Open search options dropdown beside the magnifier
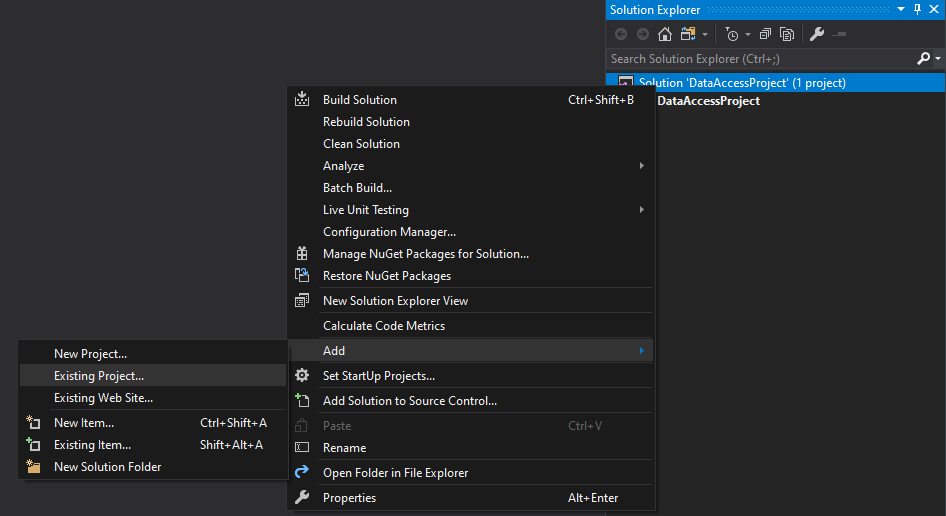This screenshot has height=516, width=946. coord(938,59)
